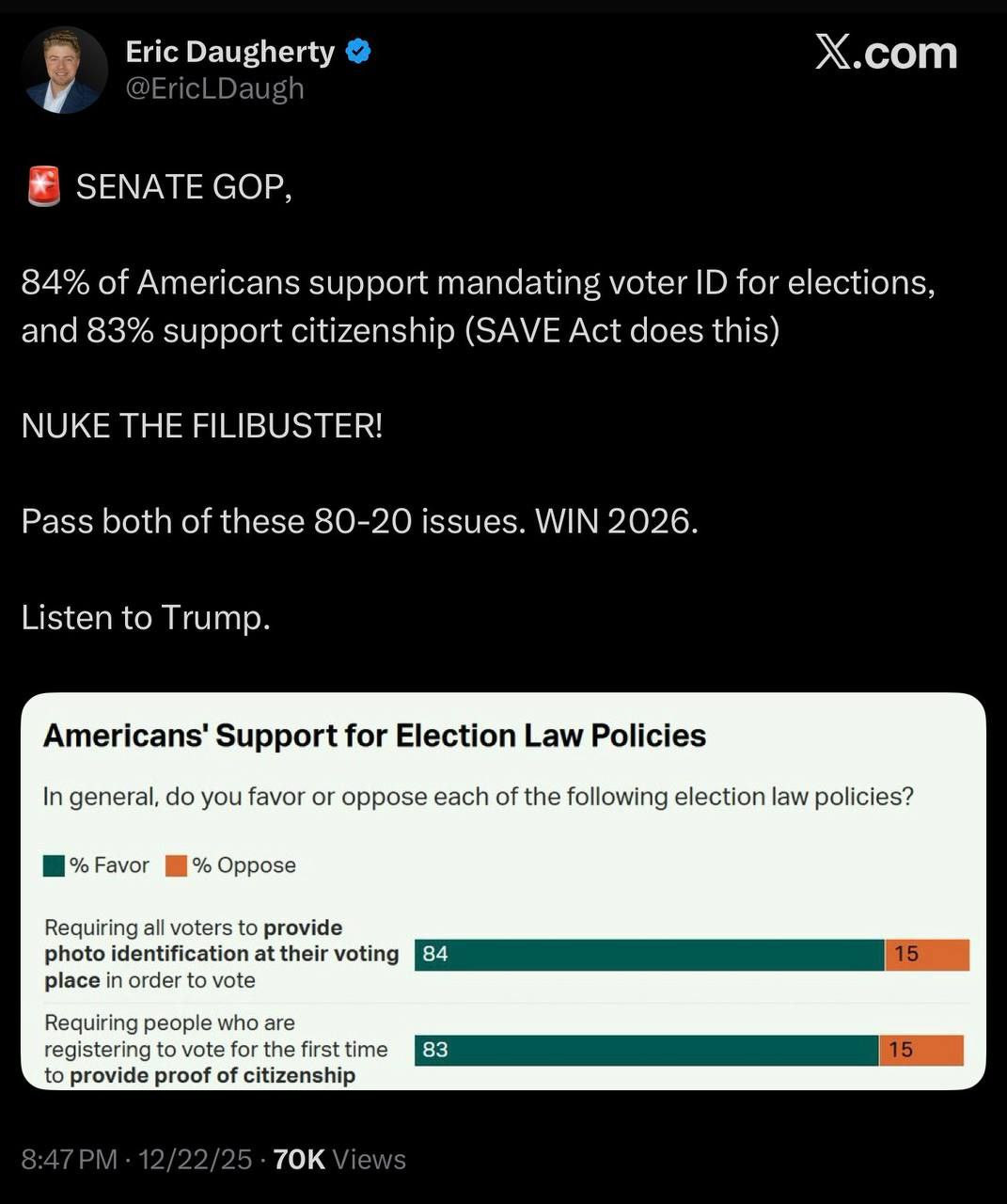Click the orange % Oppose legend swatch
This screenshot has width=1007, height=1204.
pos(176,865)
